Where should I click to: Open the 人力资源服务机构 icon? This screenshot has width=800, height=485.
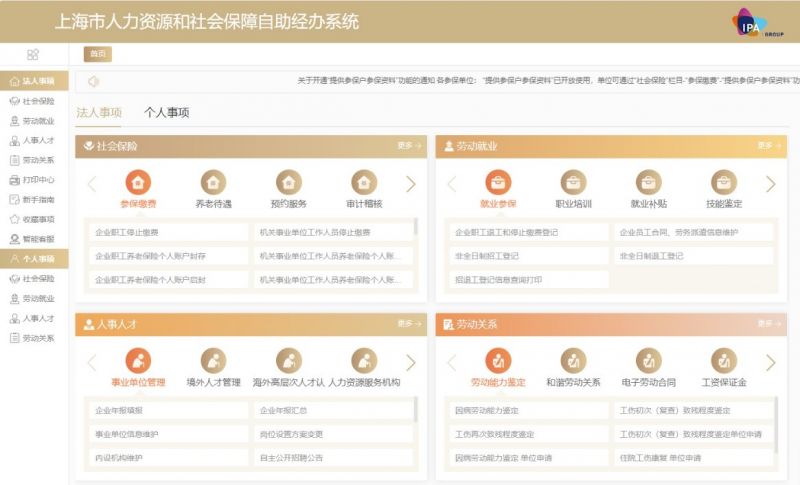[x=364, y=361]
